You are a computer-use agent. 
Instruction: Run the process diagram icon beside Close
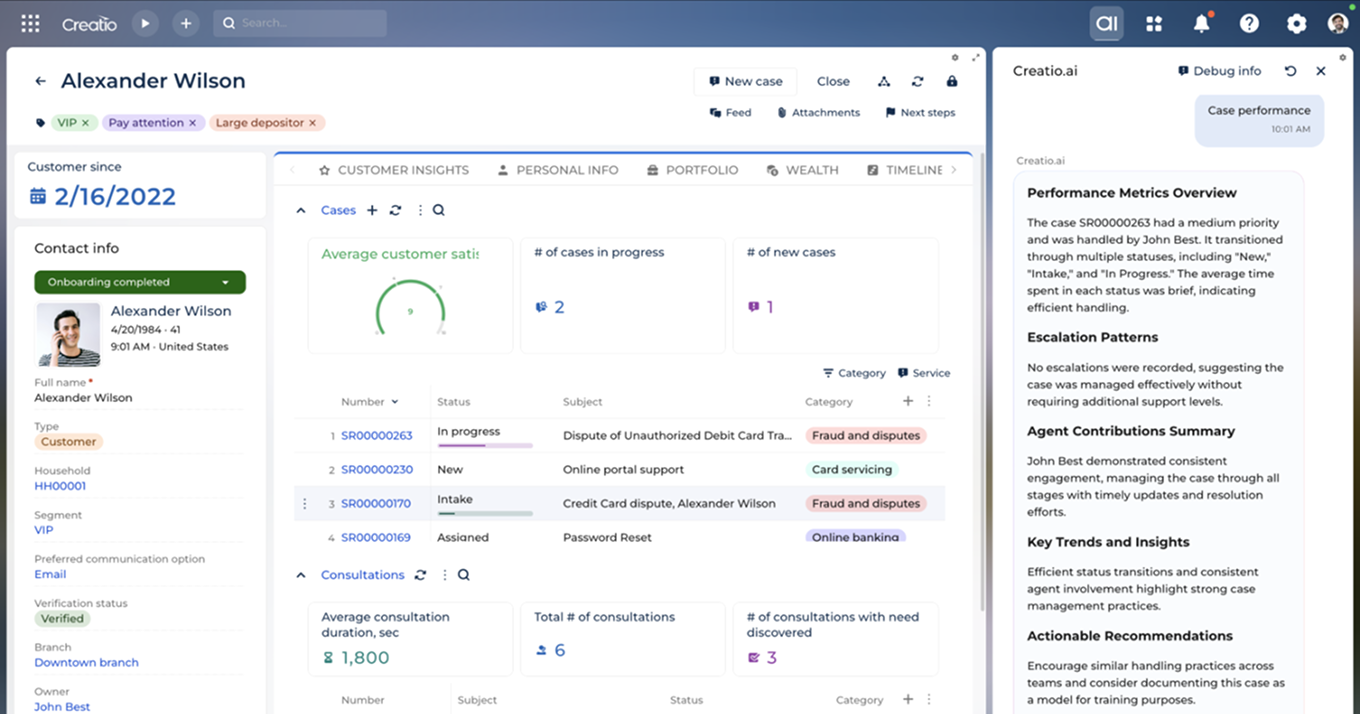[x=883, y=81]
